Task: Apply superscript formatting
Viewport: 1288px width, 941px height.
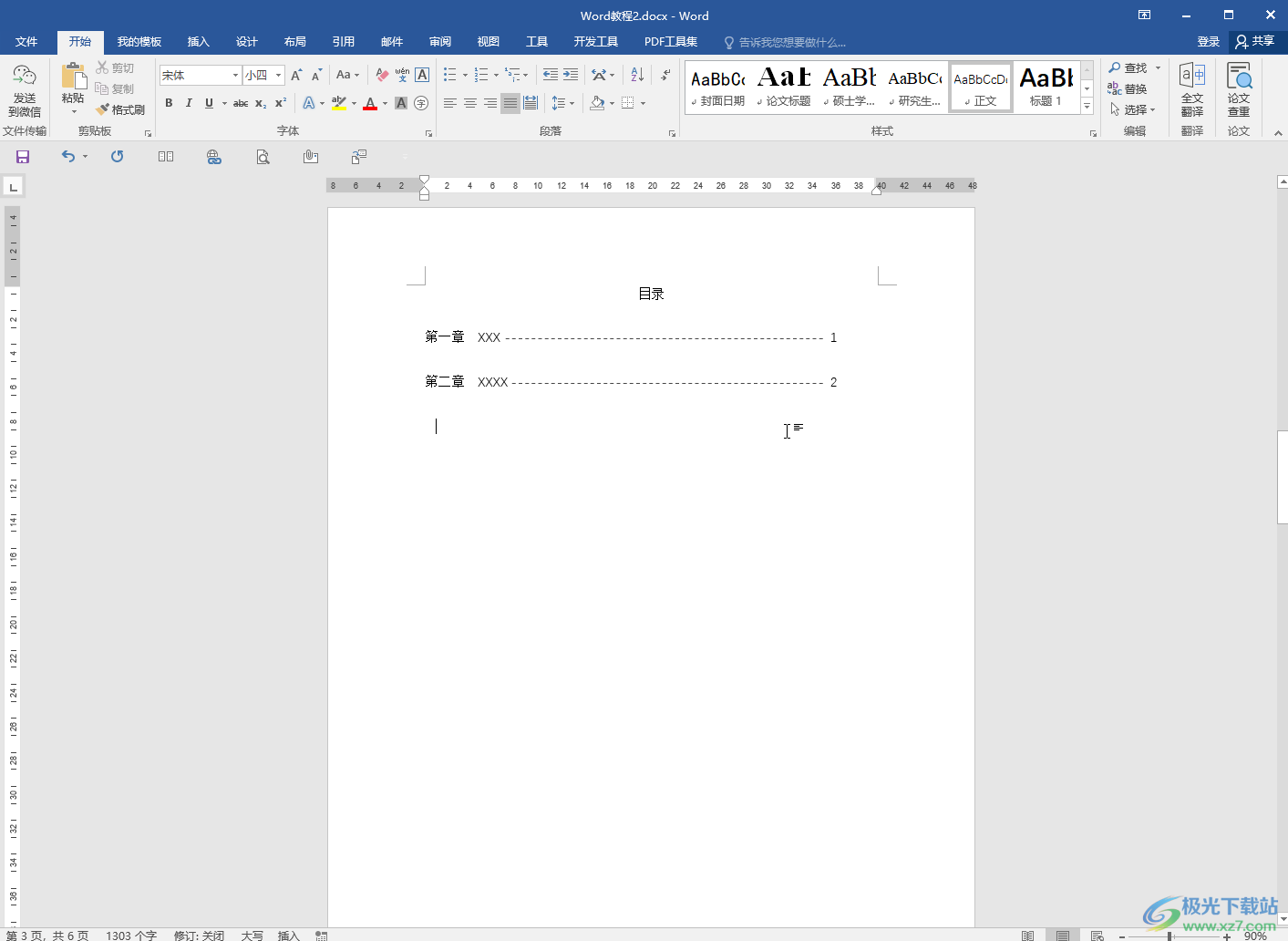Action: [x=281, y=103]
